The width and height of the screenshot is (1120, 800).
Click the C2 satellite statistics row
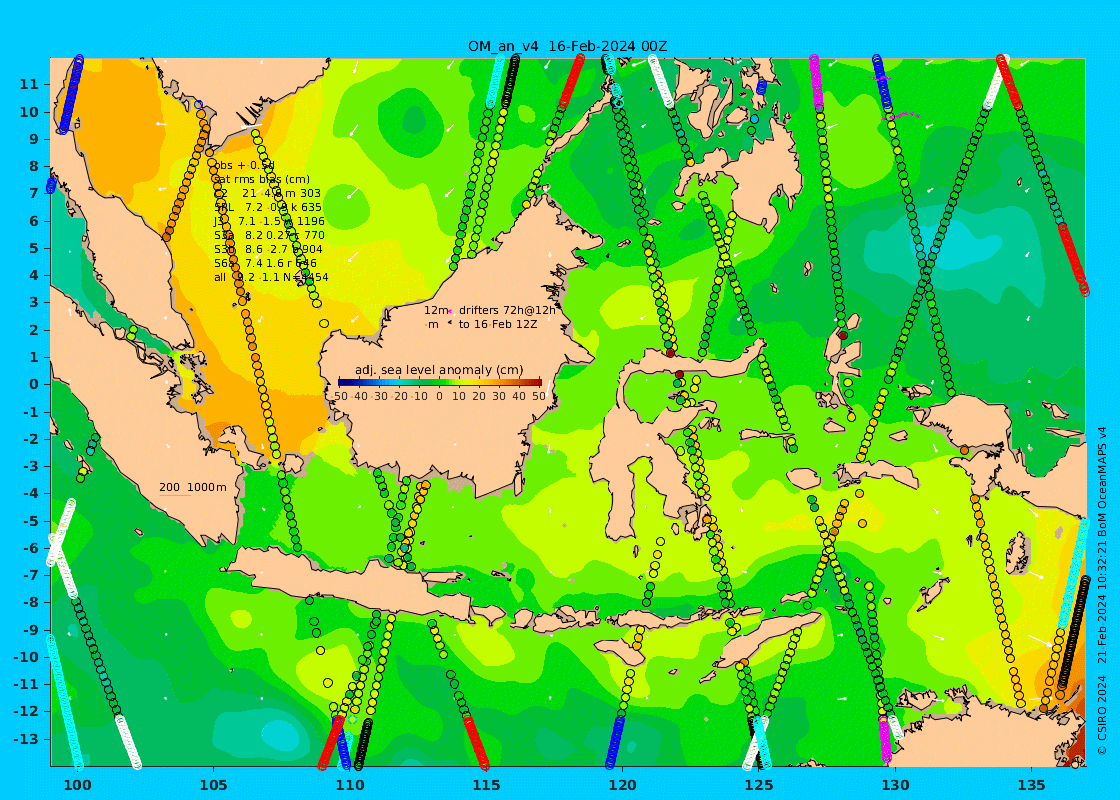(267, 194)
